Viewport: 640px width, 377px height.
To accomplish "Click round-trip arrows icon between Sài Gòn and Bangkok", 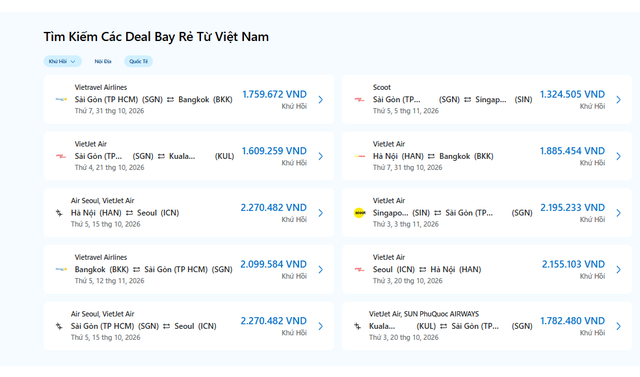I will point(170,100).
